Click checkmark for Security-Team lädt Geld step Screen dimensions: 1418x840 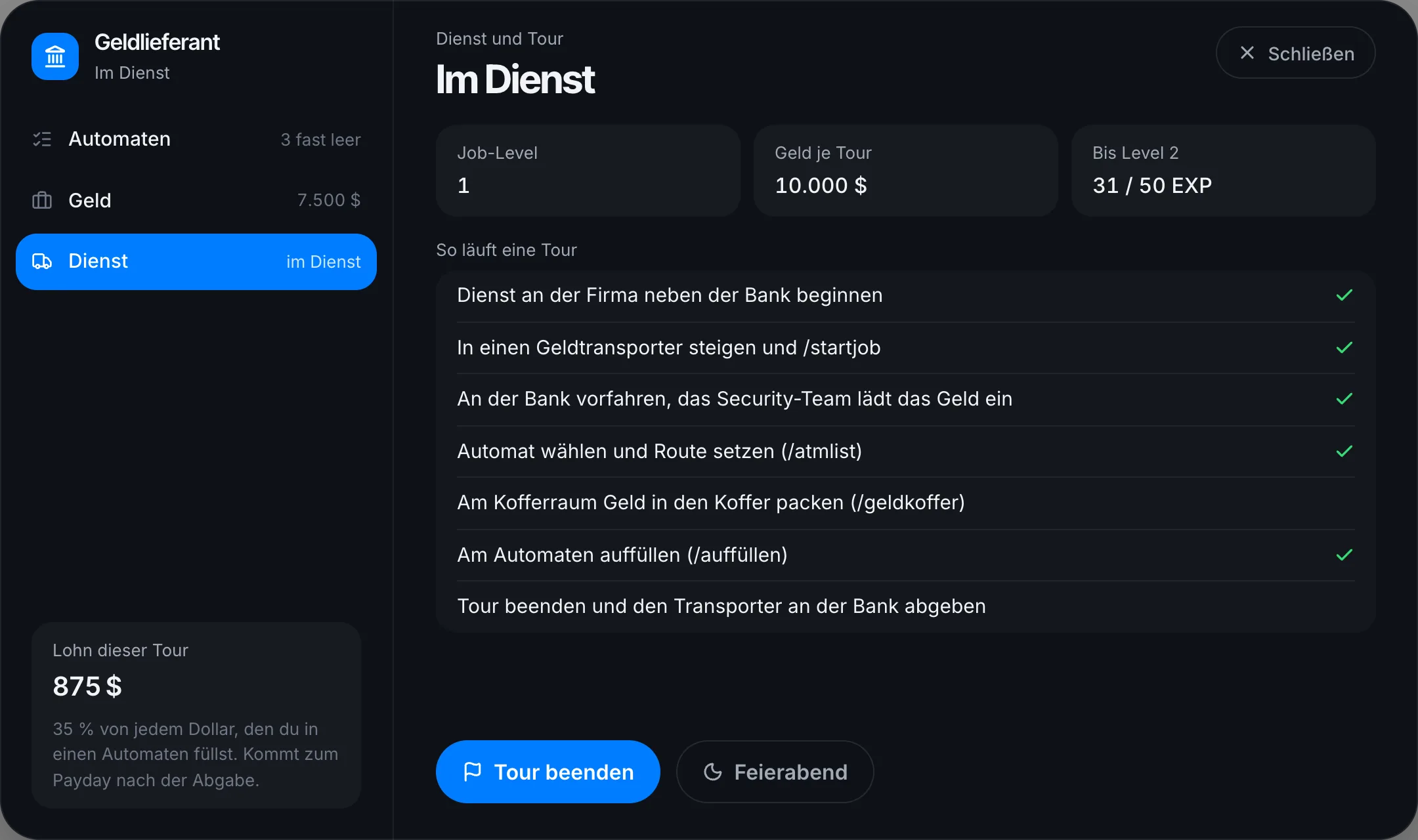pyautogui.click(x=1344, y=399)
